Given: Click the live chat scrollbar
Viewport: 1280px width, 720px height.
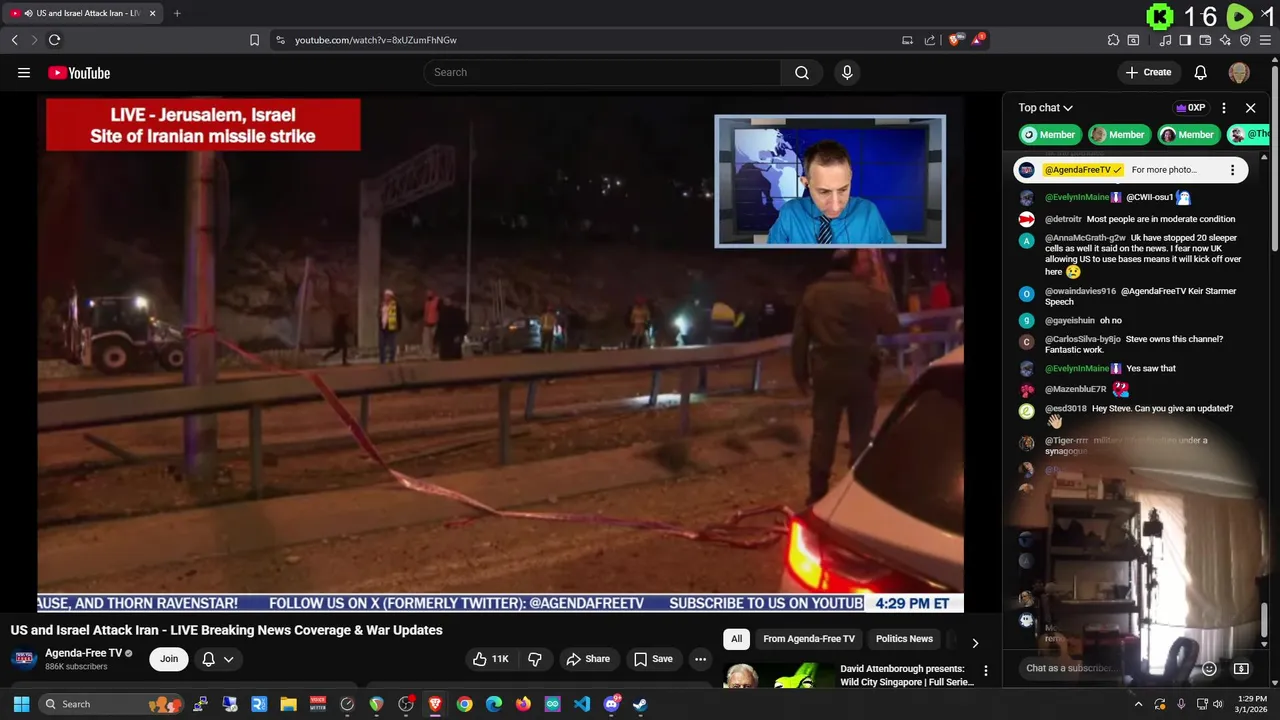Looking at the screenshot, I should click(1266, 620).
